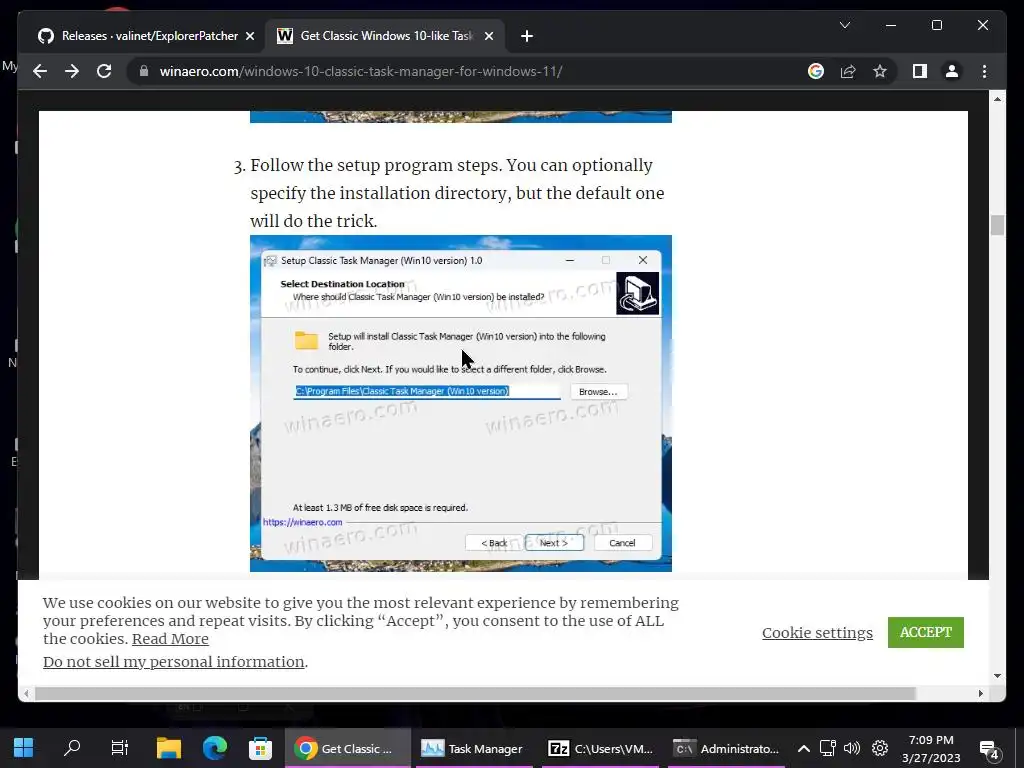Open Cookie settings link
Screen dimensions: 1024x768
click(x=817, y=633)
